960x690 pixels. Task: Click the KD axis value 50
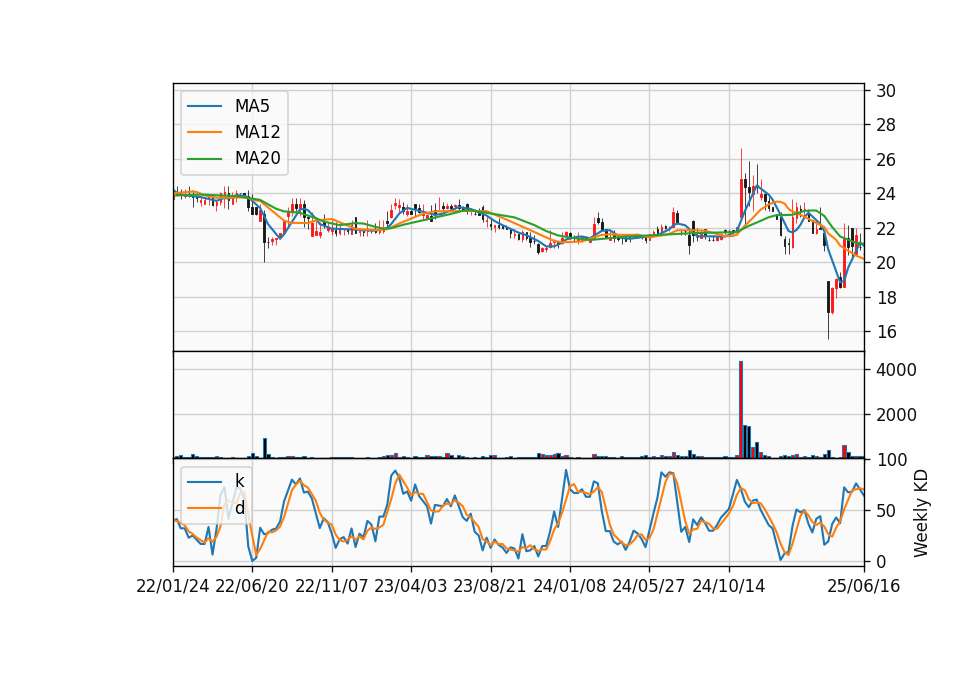885,511
